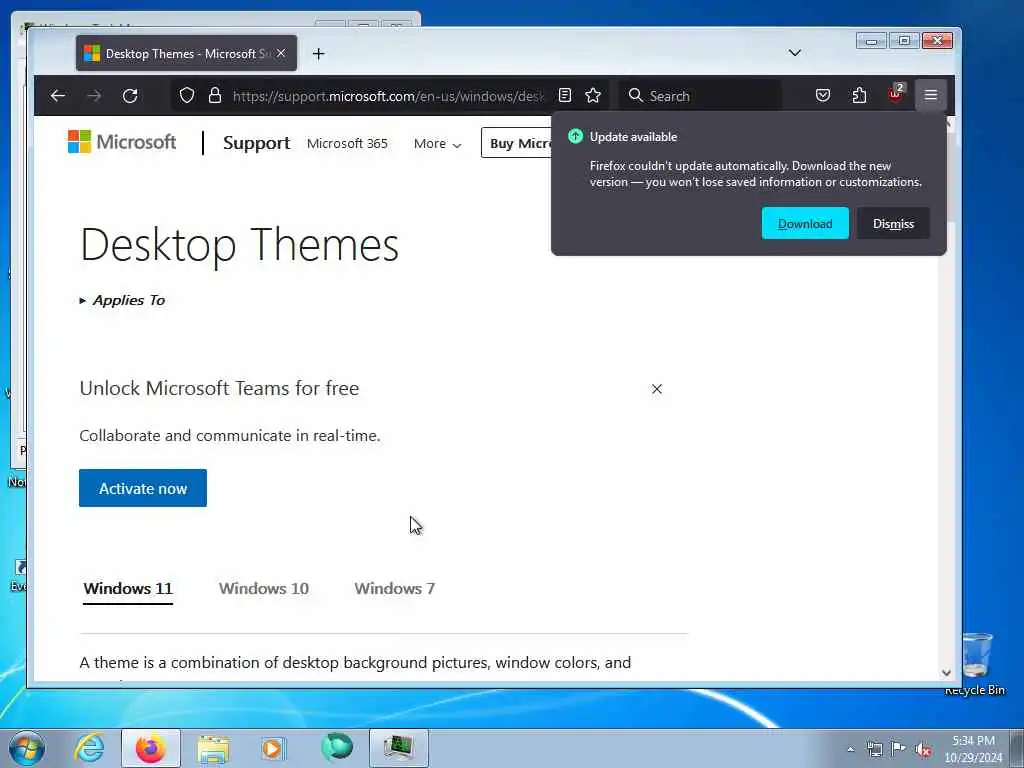Open the Windows Start button
The height and width of the screenshot is (768, 1024).
click(27, 748)
